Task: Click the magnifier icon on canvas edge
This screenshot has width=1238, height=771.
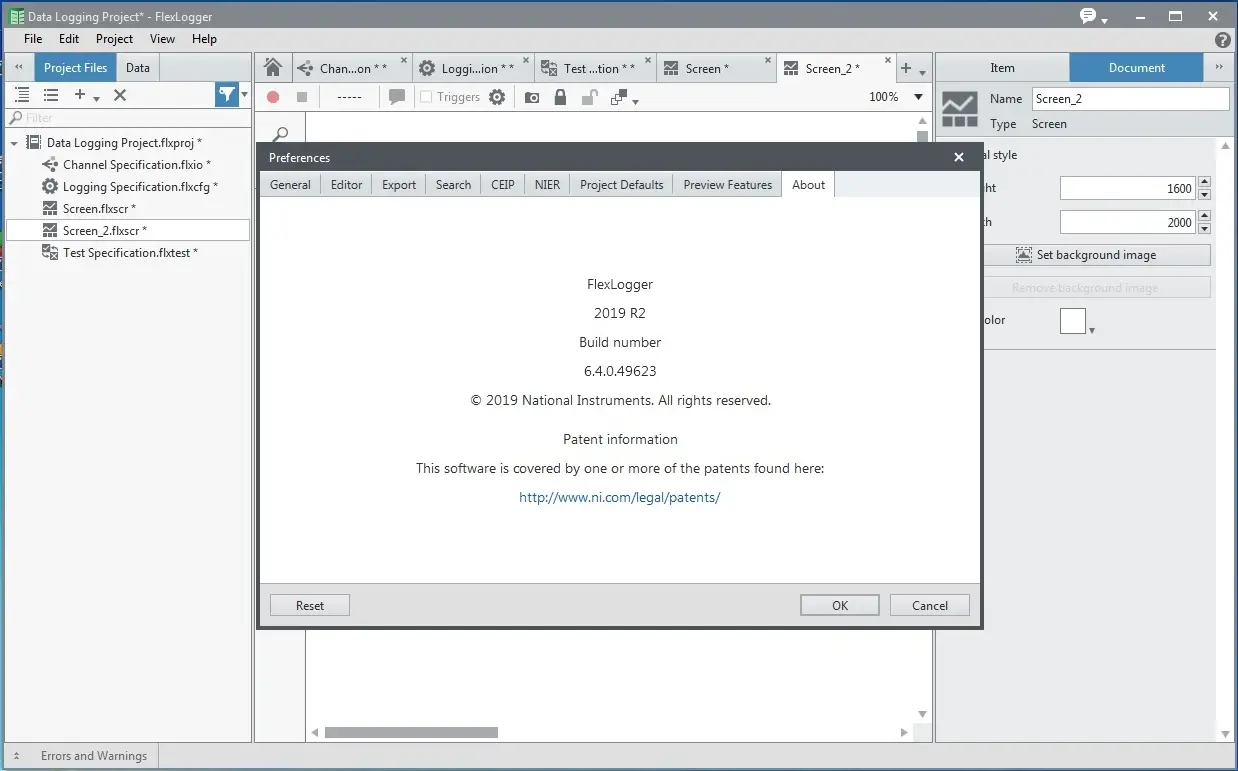Action: (281, 135)
